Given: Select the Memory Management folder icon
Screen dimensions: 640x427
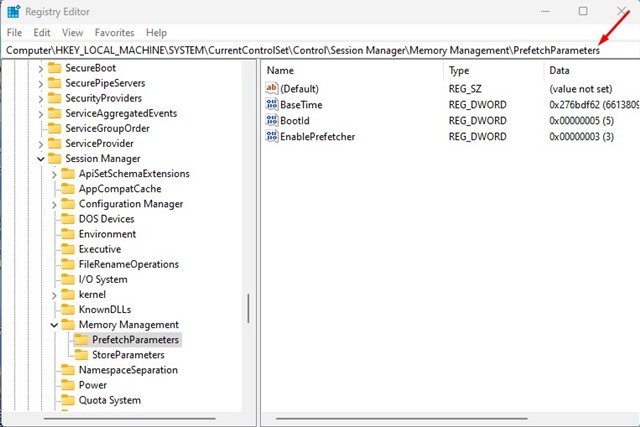Looking at the screenshot, I should pyautogui.click(x=68, y=325).
